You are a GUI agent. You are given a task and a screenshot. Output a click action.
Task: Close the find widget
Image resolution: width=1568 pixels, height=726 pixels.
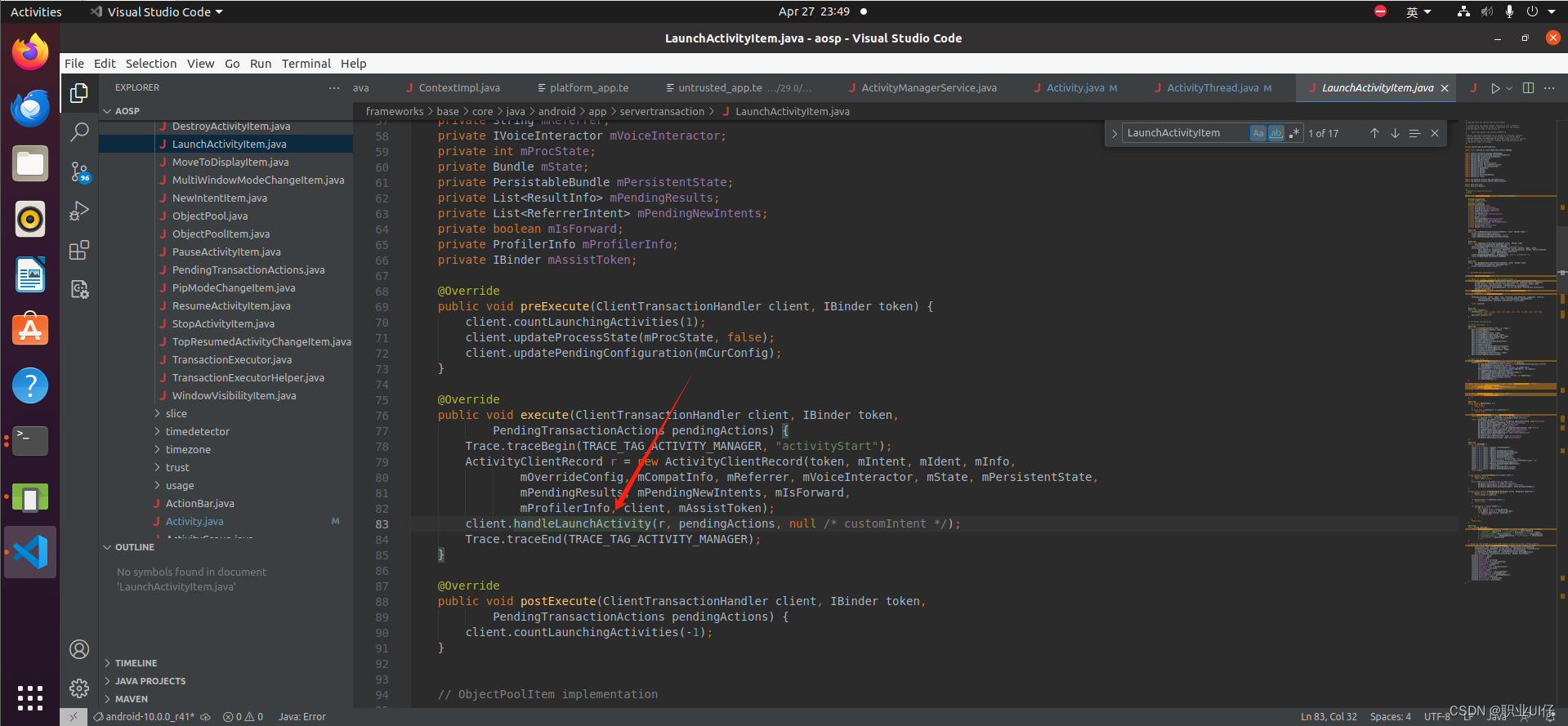[1435, 133]
